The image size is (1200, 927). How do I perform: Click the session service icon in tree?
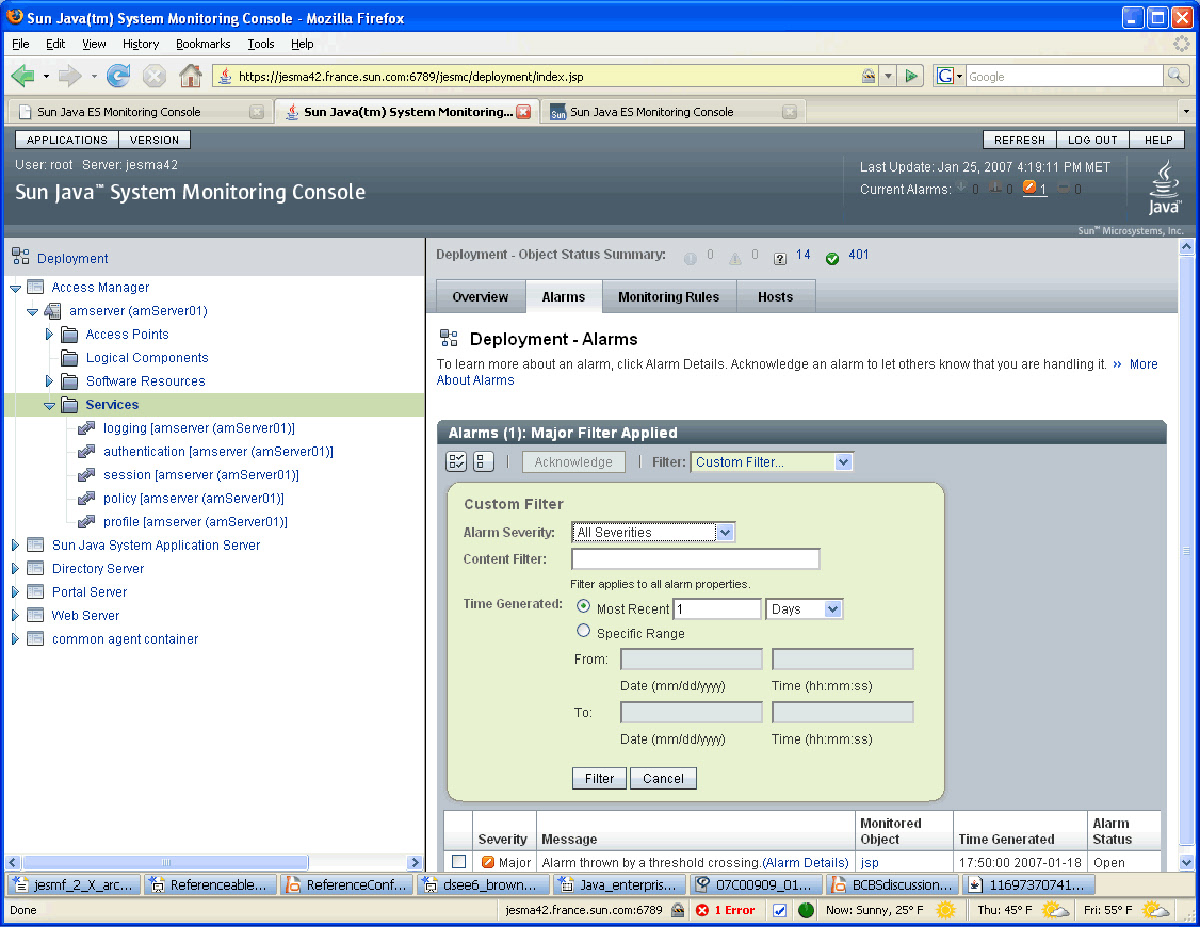(86, 476)
